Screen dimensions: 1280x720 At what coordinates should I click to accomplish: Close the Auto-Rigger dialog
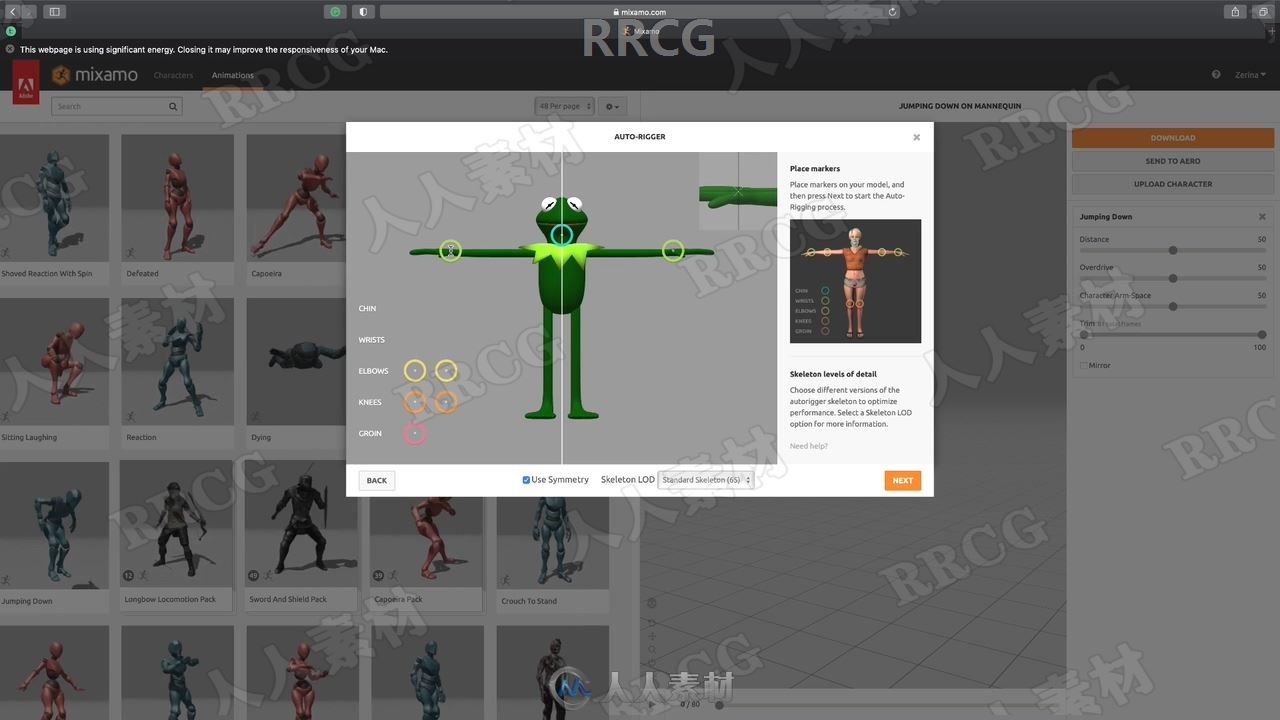click(x=916, y=137)
